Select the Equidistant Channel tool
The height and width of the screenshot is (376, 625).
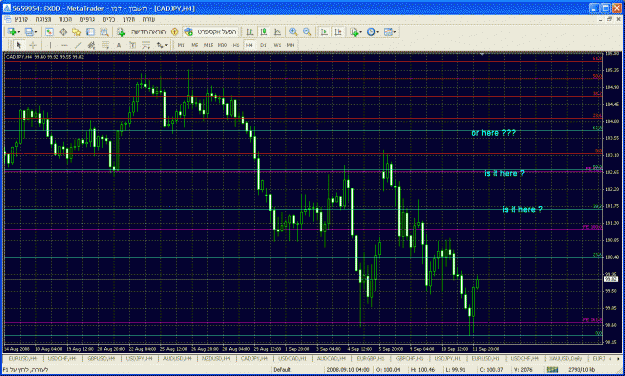pos(91,45)
